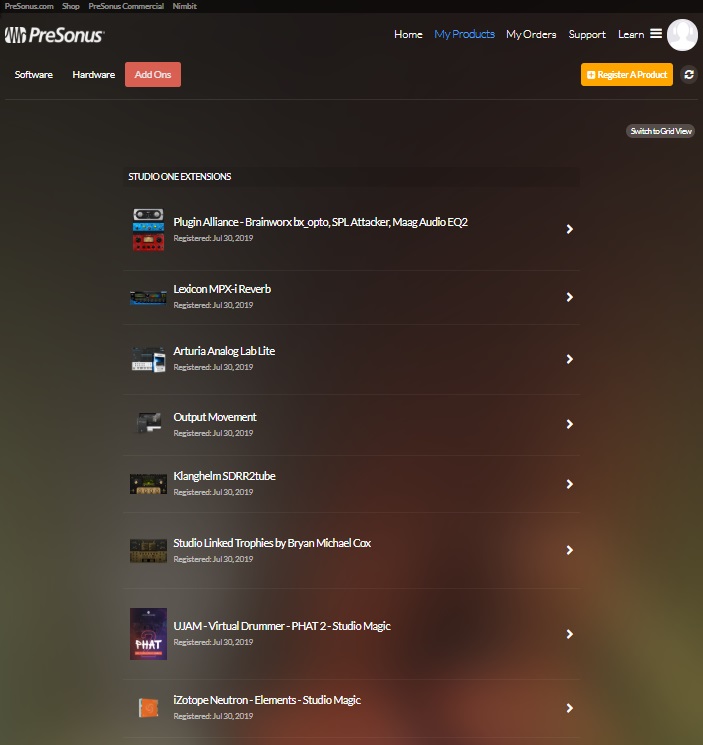Expand the Output Movement row arrow
This screenshot has height=745, width=703.
click(x=569, y=424)
